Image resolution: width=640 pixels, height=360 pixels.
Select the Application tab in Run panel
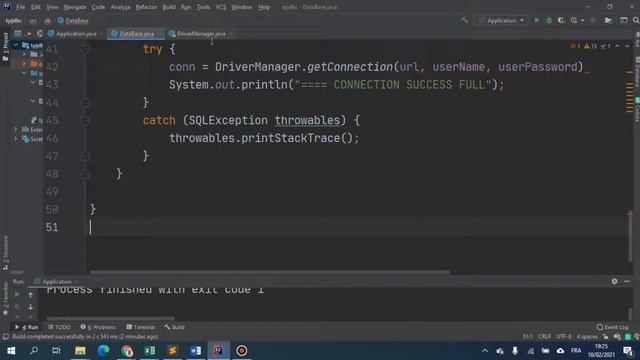pos(57,282)
